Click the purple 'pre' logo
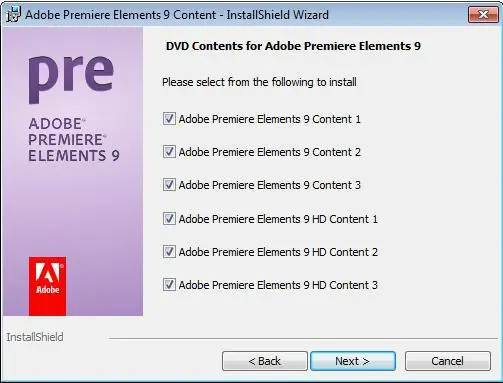503x383 pixels. click(71, 79)
